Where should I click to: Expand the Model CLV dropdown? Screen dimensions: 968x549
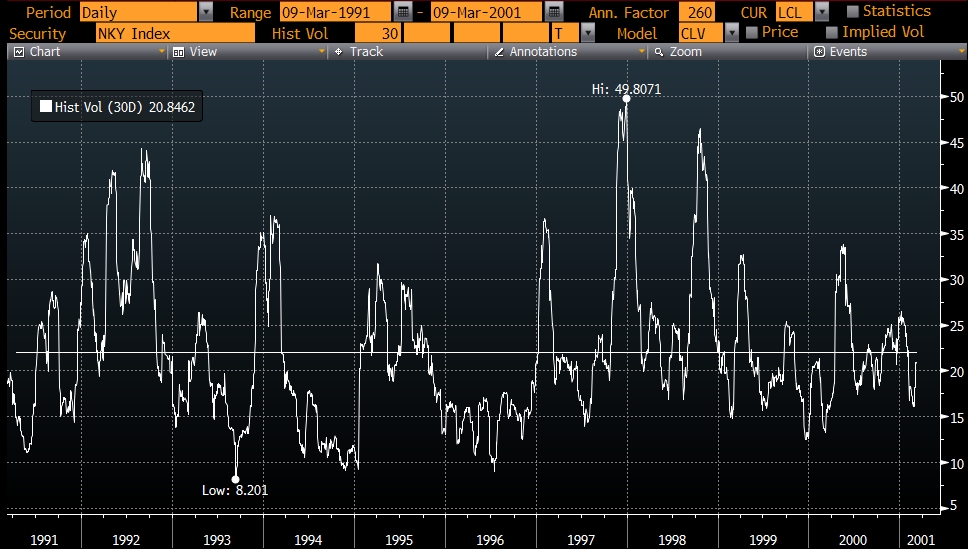point(732,33)
